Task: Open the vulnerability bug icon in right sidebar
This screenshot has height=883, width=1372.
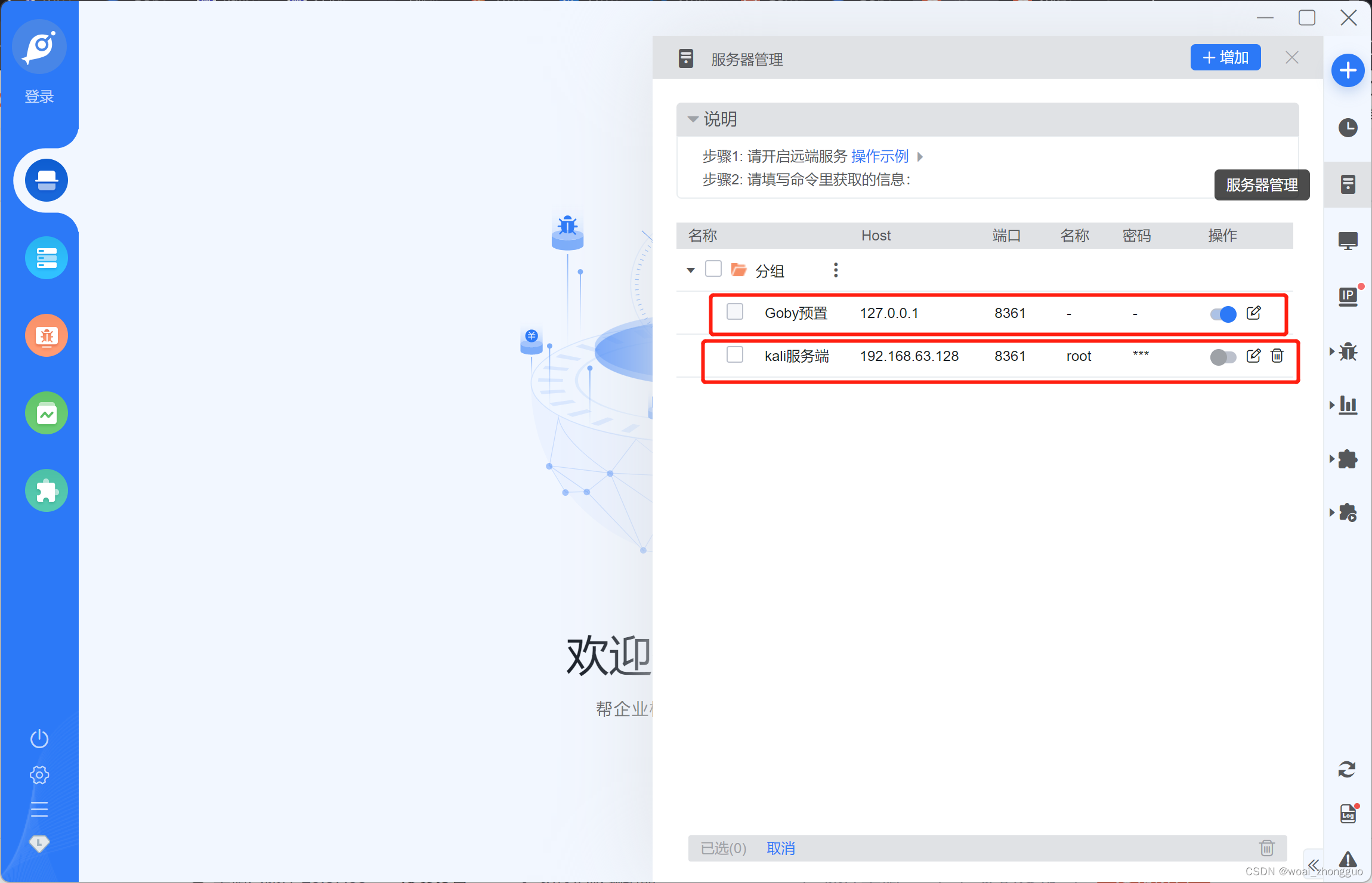Action: click(1348, 351)
